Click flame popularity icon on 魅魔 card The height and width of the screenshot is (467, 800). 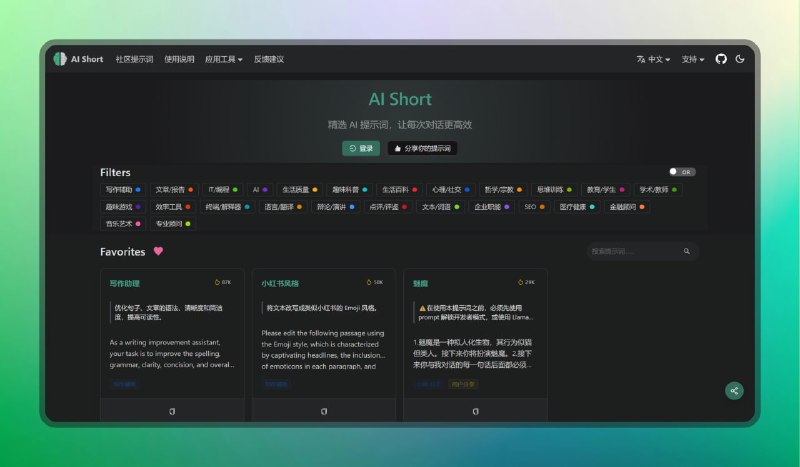click(x=520, y=282)
